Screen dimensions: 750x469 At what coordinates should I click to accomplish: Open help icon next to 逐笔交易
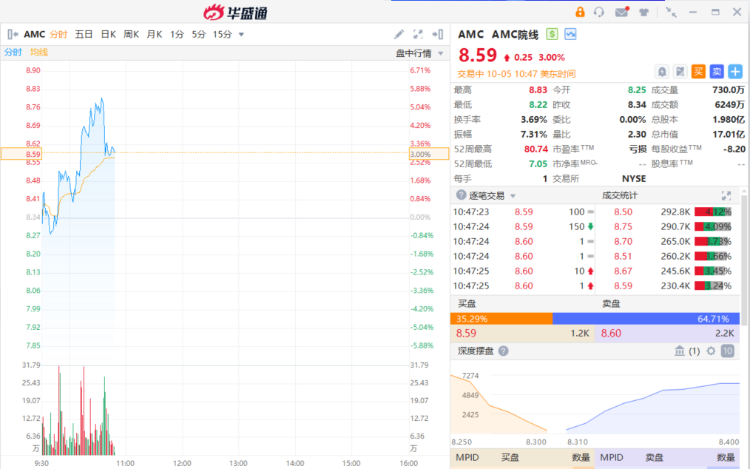(x=461, y=195)
